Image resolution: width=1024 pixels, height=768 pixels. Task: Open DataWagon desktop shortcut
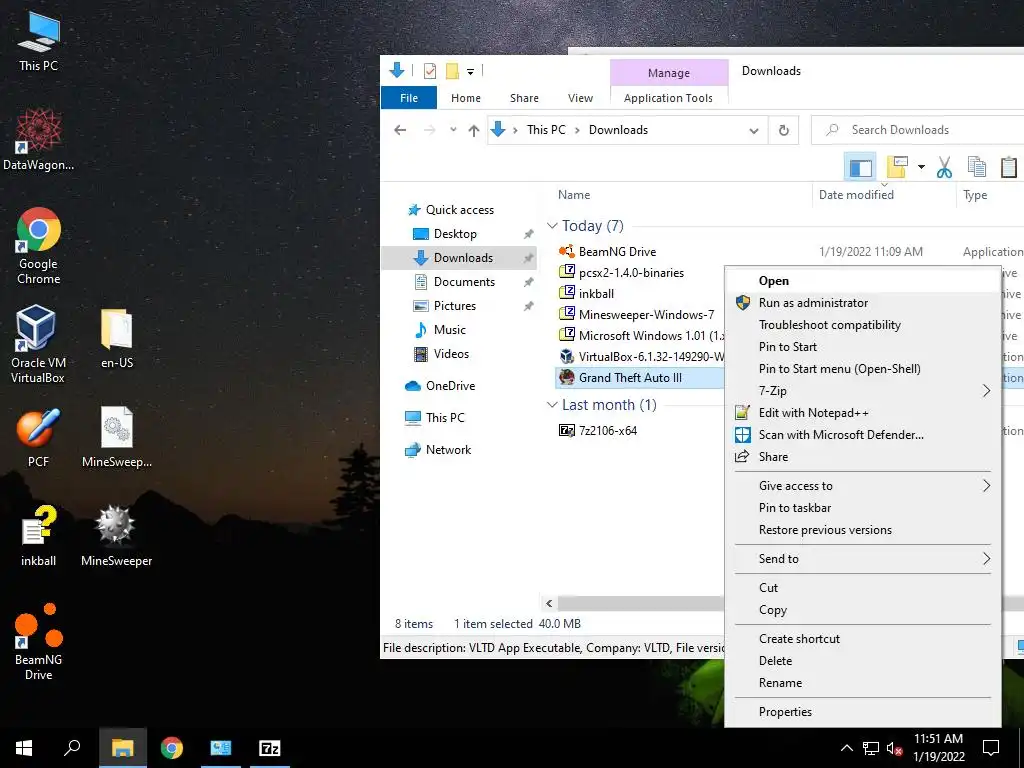(x=39, y=140)
